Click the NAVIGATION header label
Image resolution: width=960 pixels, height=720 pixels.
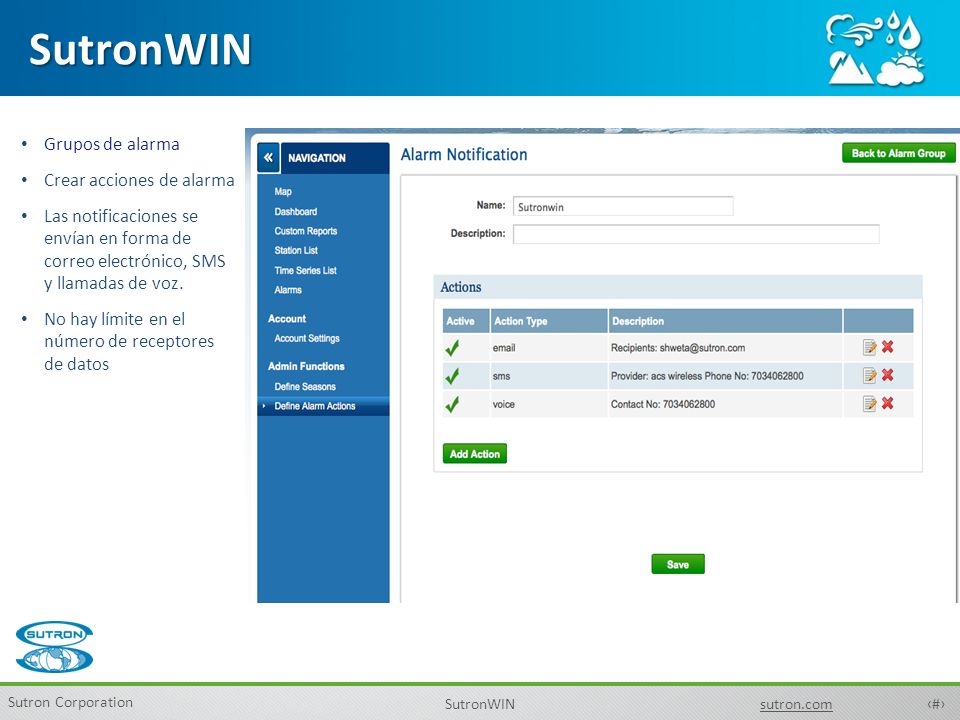[x=317, y=158]
